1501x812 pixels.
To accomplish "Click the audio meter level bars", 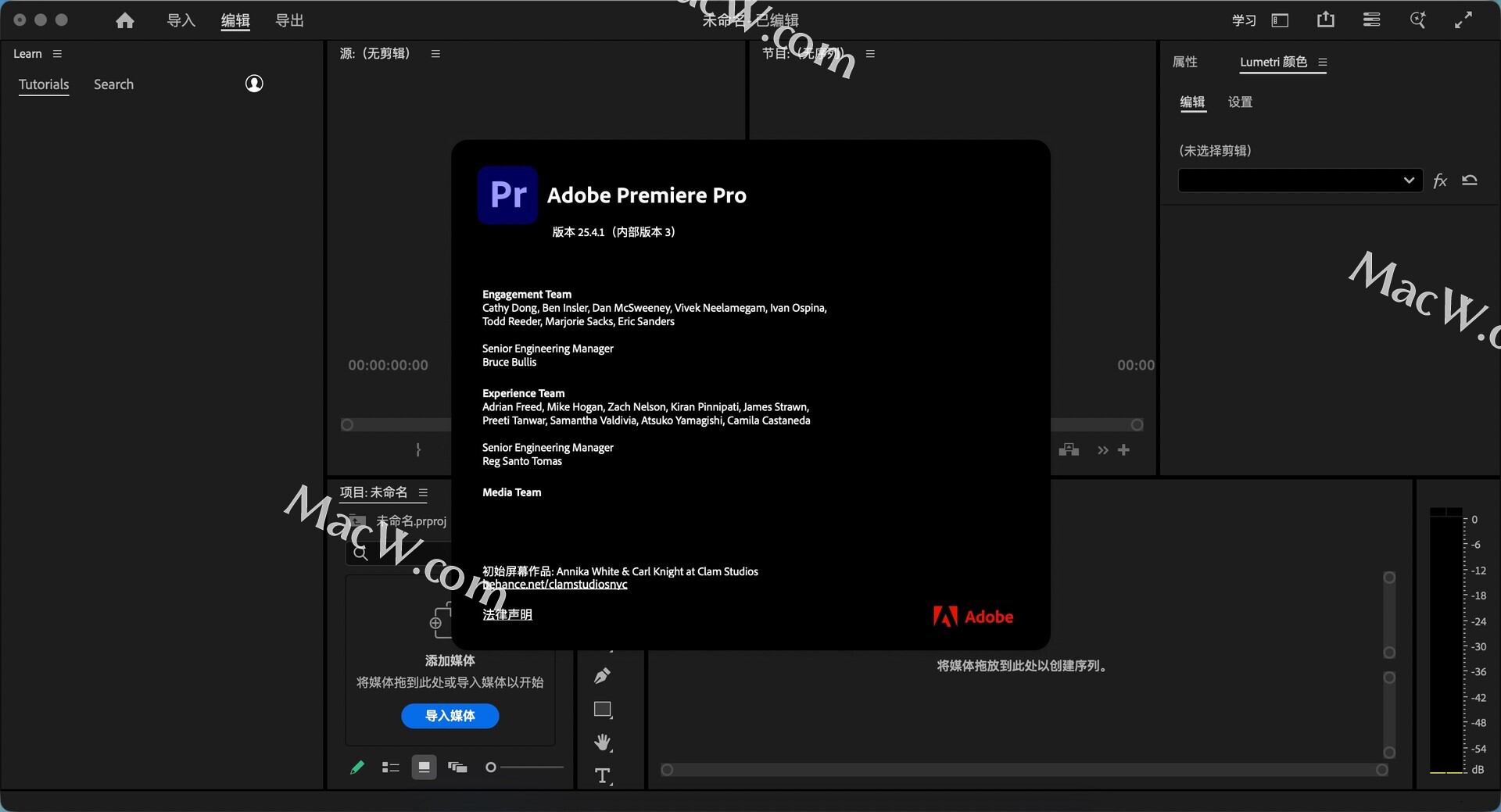I will coord(1446,641).
